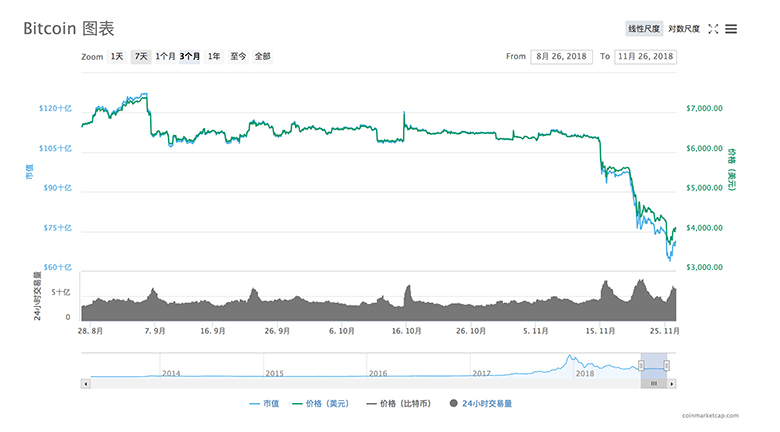Edit the To date field
This screenshot has height=432, width=780.
646,57
